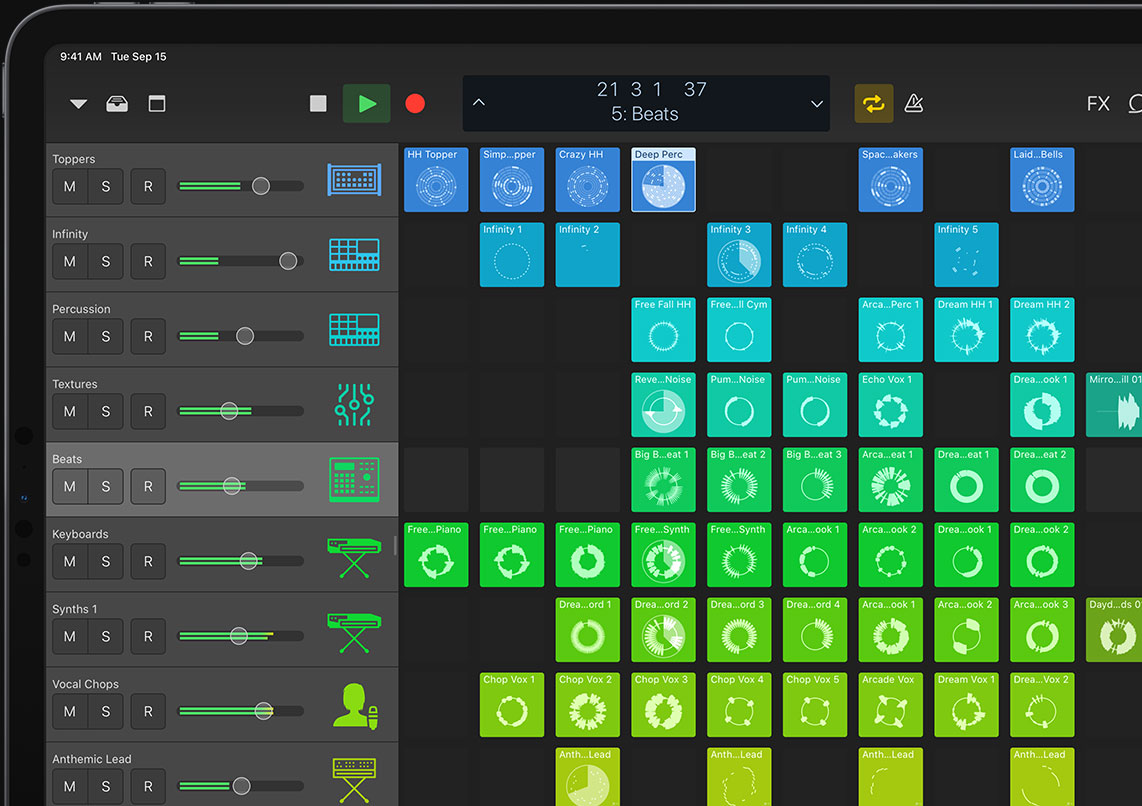Select the Textures track name
The width and height of the screenshot is (1142, 806).
point(75,384)
